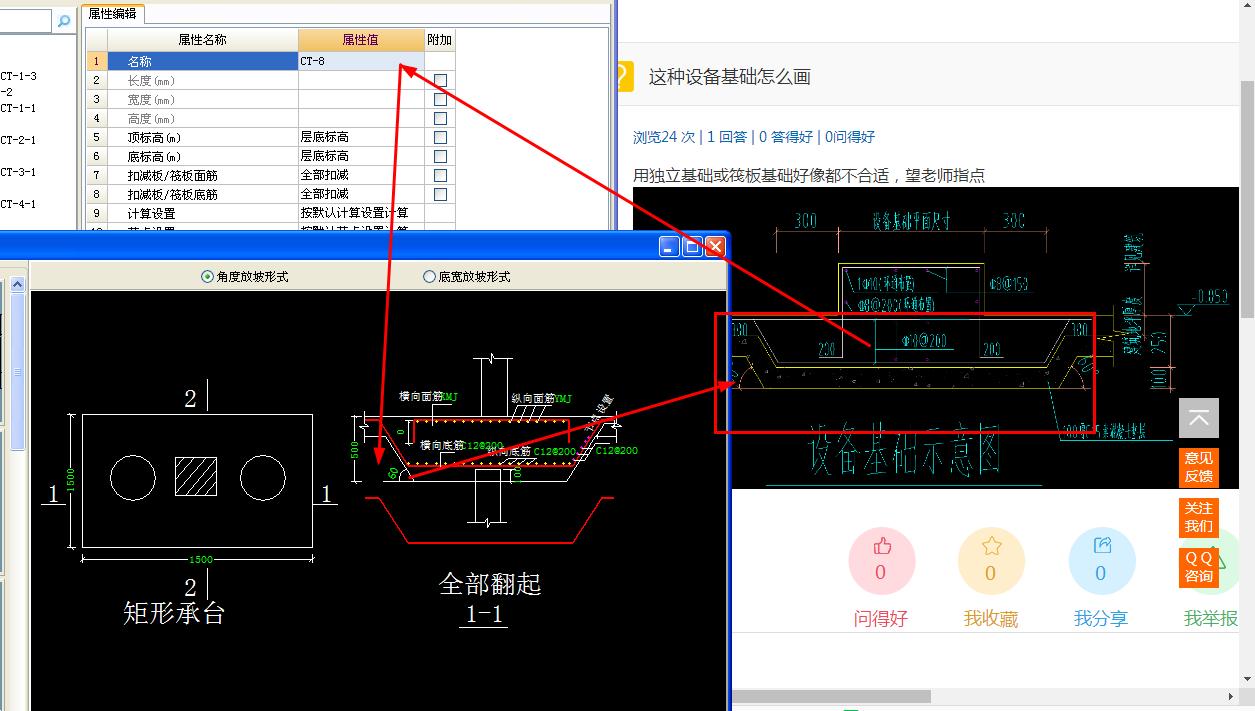Maximize the parameter diagram dialog
The width and height of the screenshot is (1255, 711).
coord(692,246)
